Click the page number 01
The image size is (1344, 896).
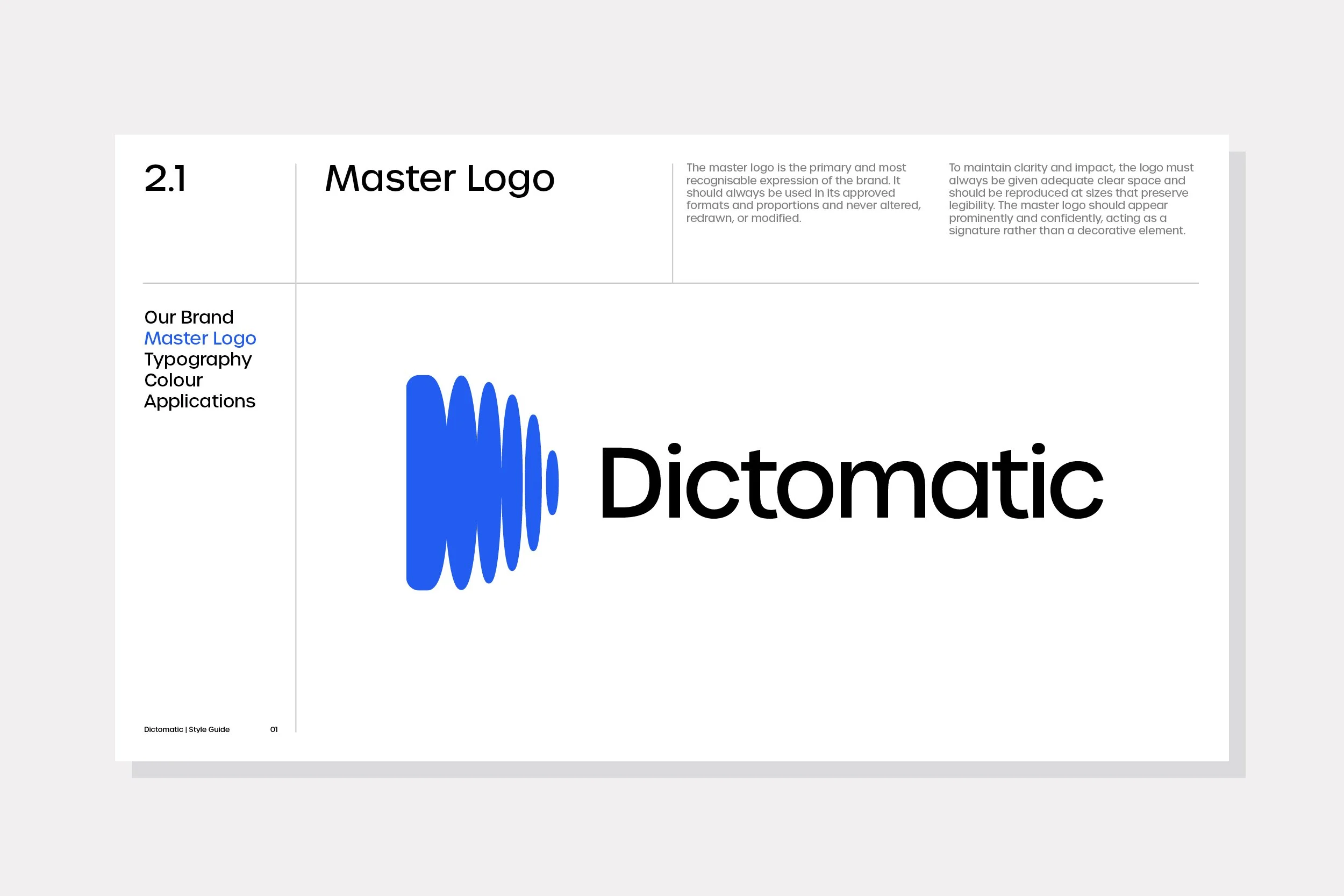point(273,729)
